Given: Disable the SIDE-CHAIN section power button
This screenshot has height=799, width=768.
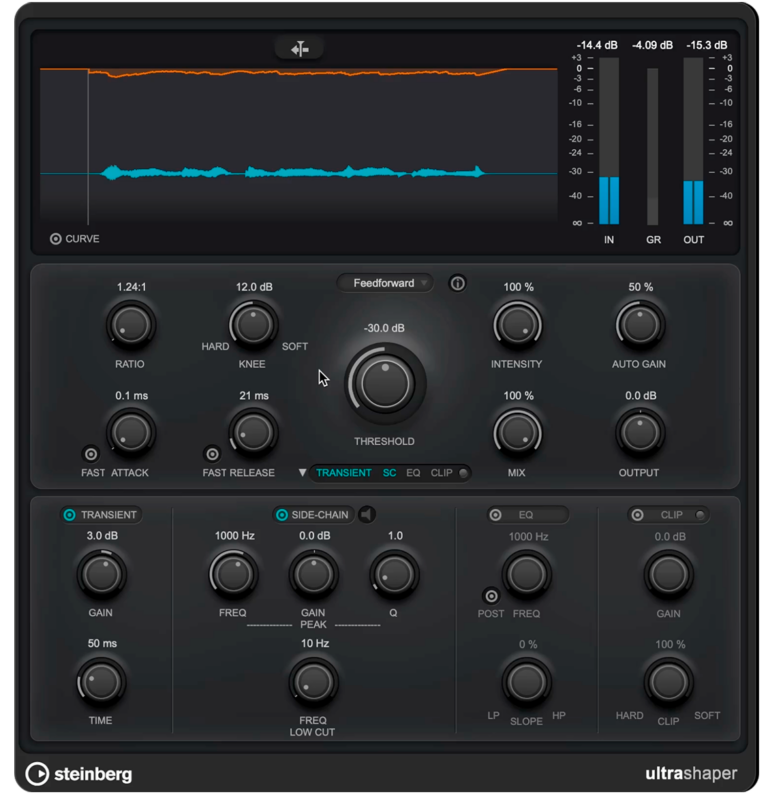Looking at the screenshot, I should [281, 515].
